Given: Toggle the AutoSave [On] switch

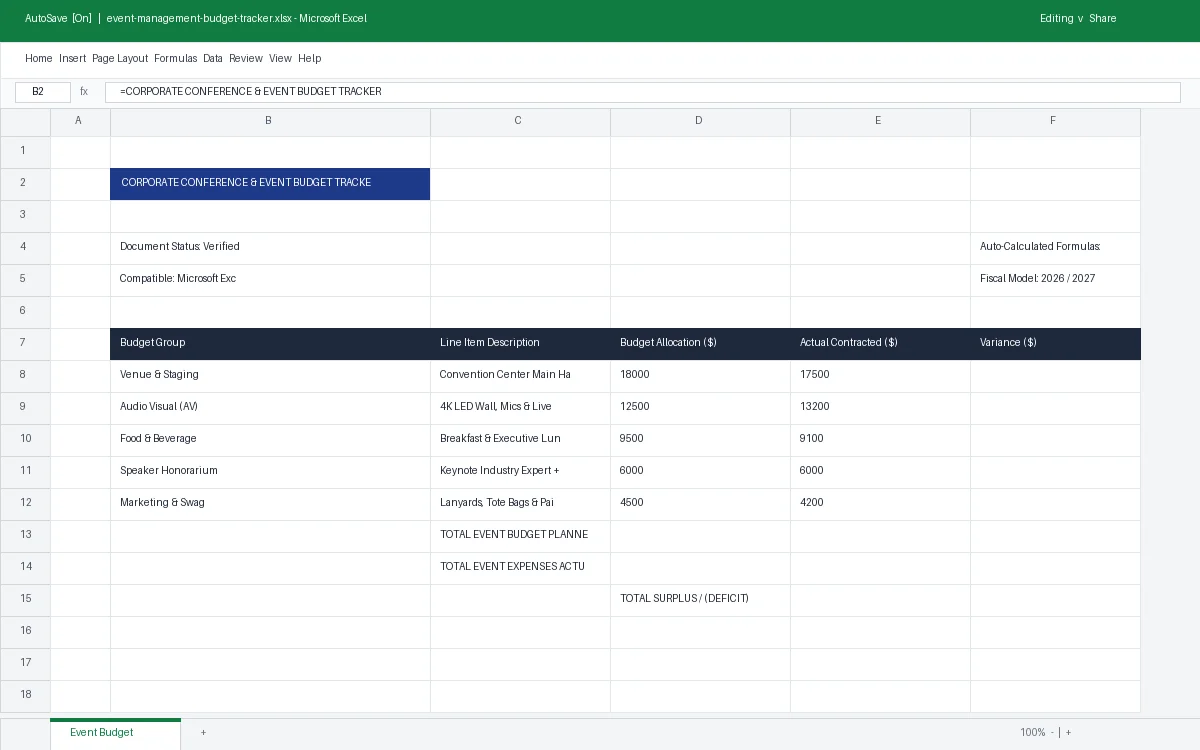Looking at the screenshot, I should pos(58,19).
